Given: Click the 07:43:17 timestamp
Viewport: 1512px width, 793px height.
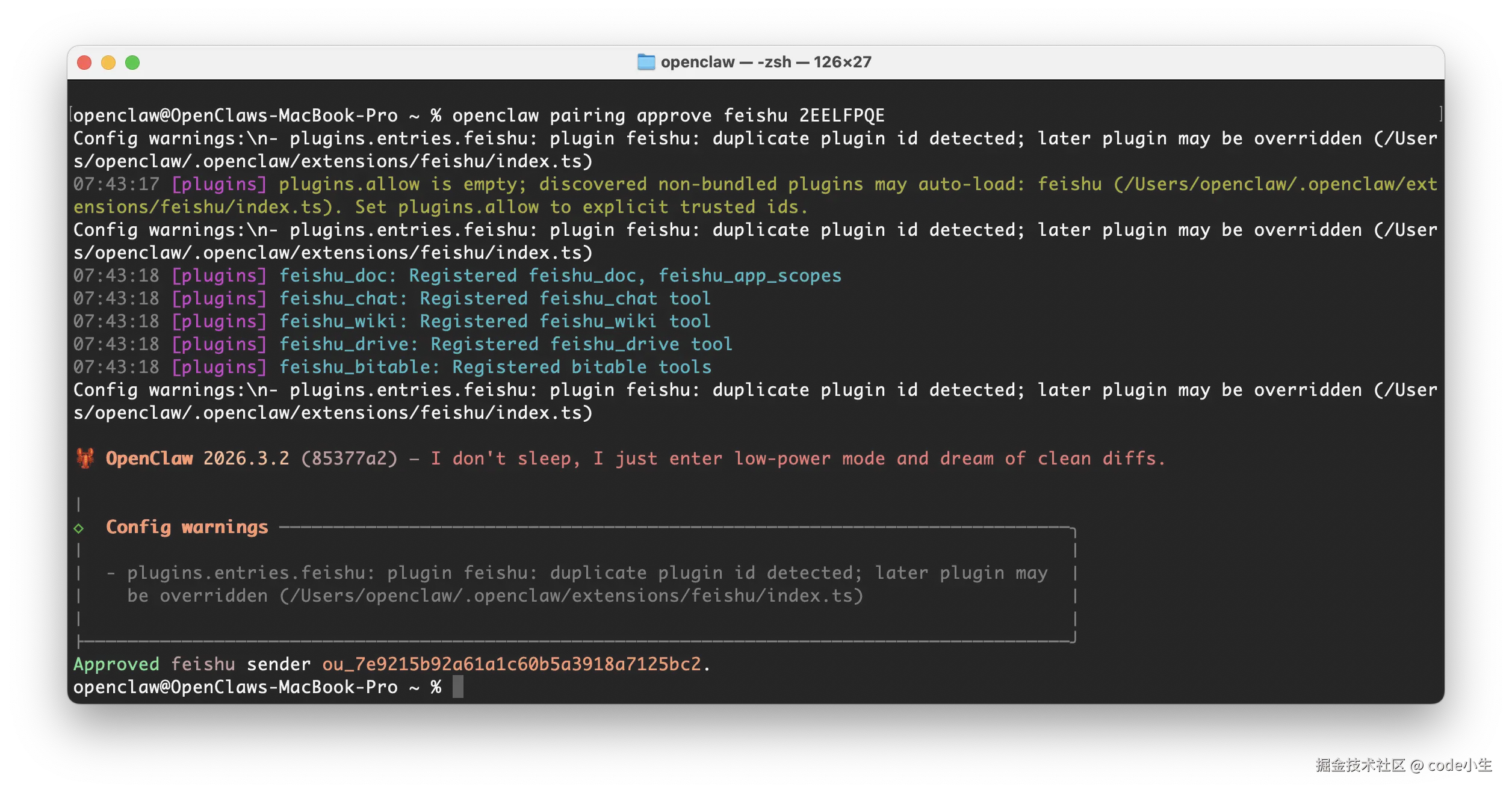Looking at the screenshot, I should point(116,184).
